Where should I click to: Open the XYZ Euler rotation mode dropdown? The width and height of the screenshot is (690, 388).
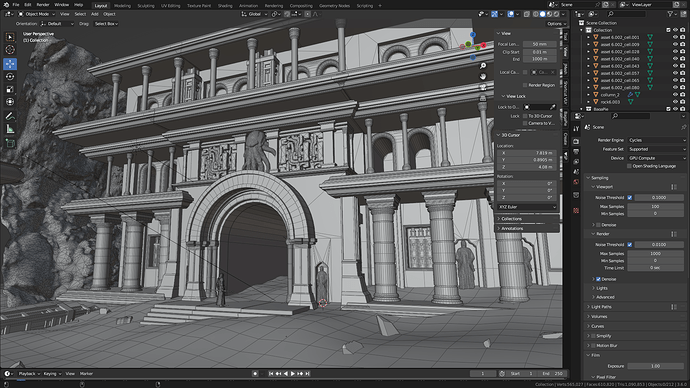[527, 207]
